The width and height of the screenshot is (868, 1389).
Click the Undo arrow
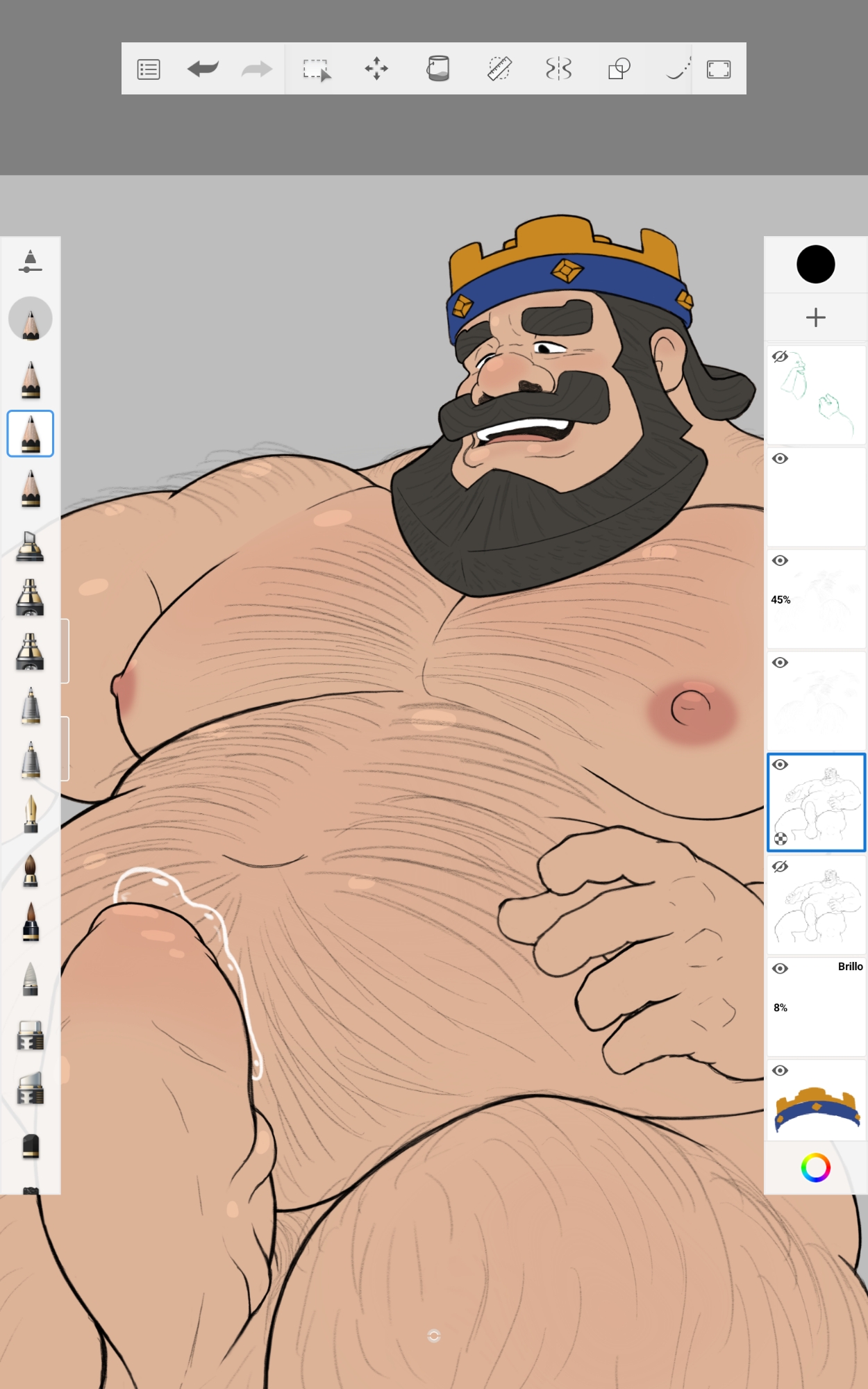point(203,69)
